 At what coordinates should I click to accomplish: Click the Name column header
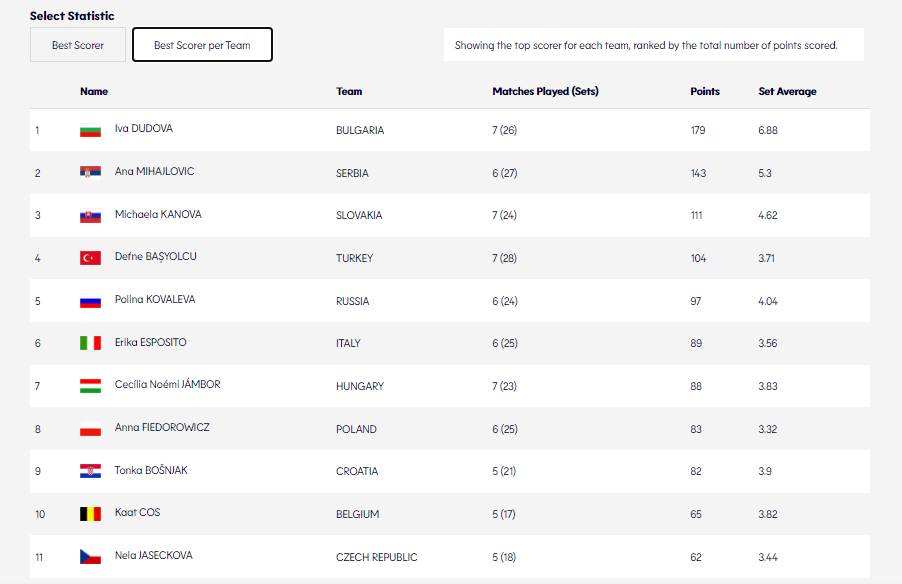(94, 91)
